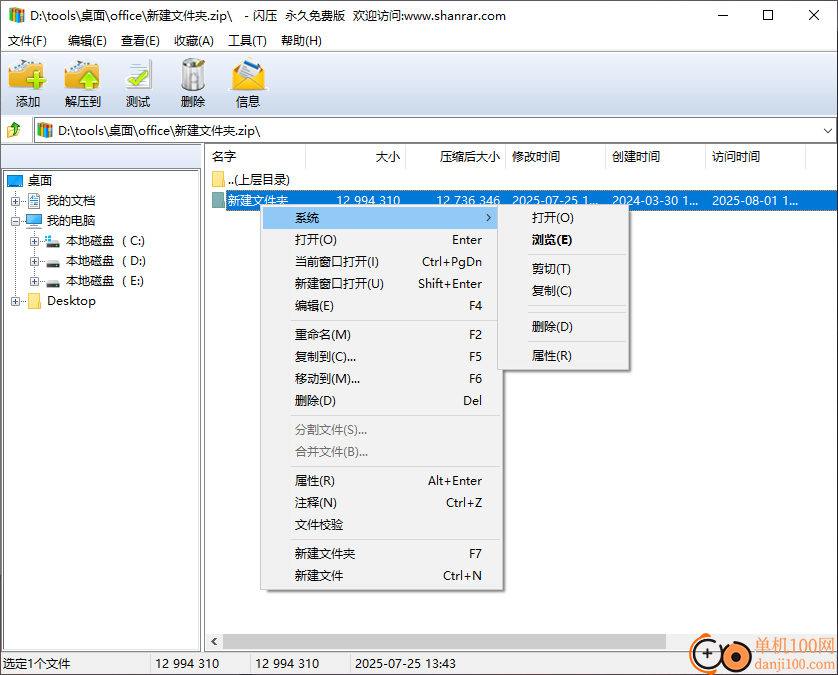The width and height of the screenshot is (838, 675).
Task: Click the address path input field
Action: (x=436, y=130)
